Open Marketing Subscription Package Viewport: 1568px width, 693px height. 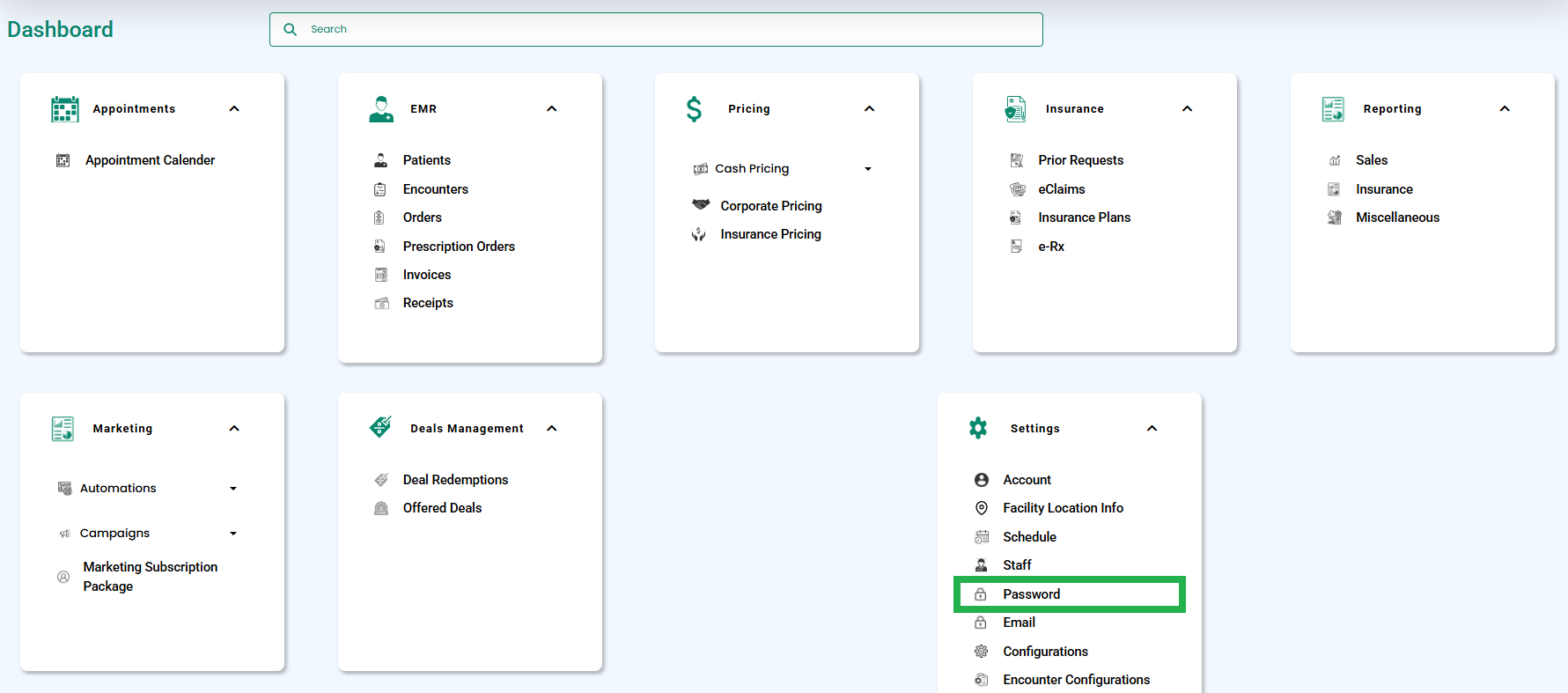[151, 577]
